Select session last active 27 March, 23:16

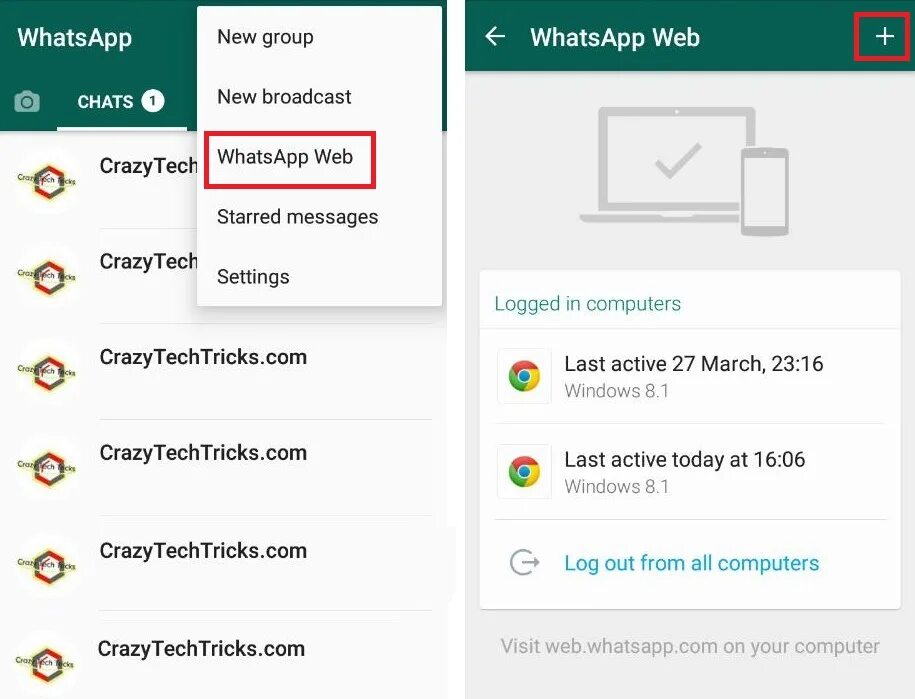(690, 376)
